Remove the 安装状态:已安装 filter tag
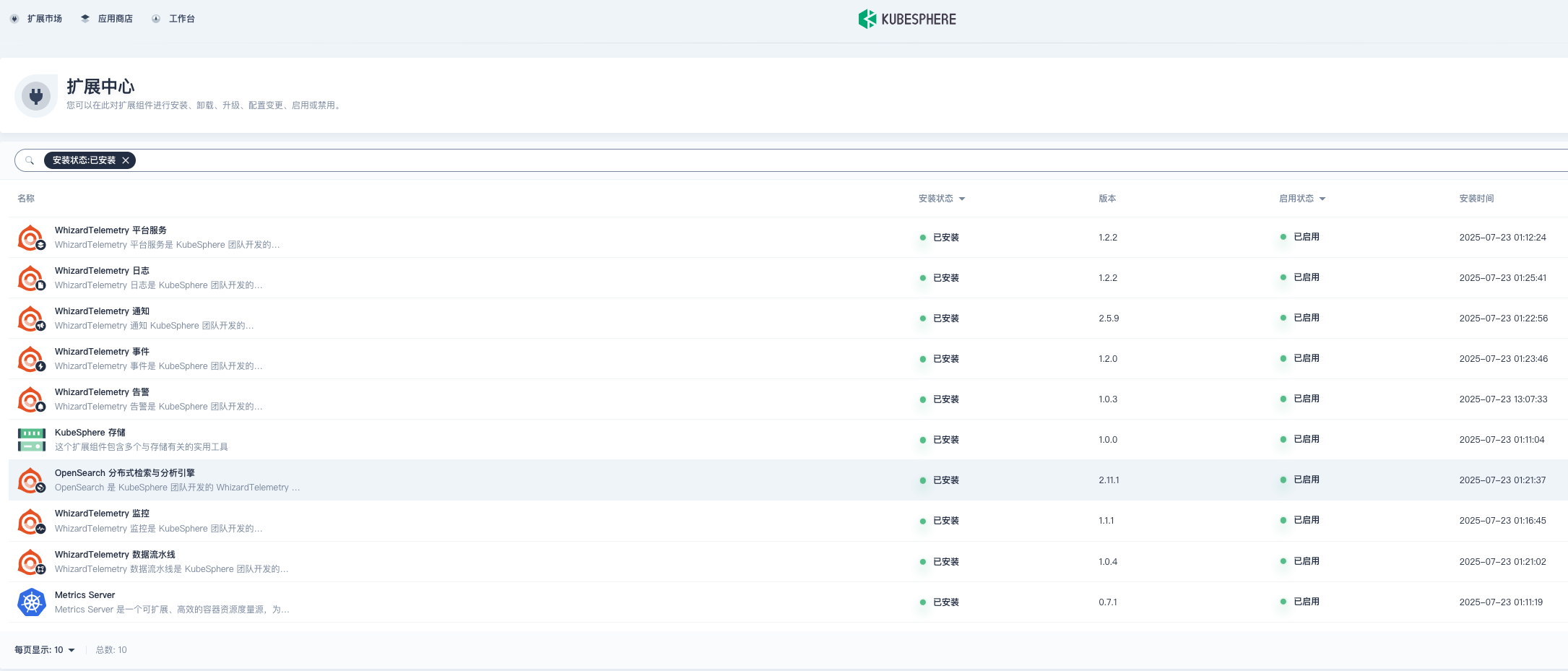This screenshot has width=1568, height=671. (x=126, y=160)
